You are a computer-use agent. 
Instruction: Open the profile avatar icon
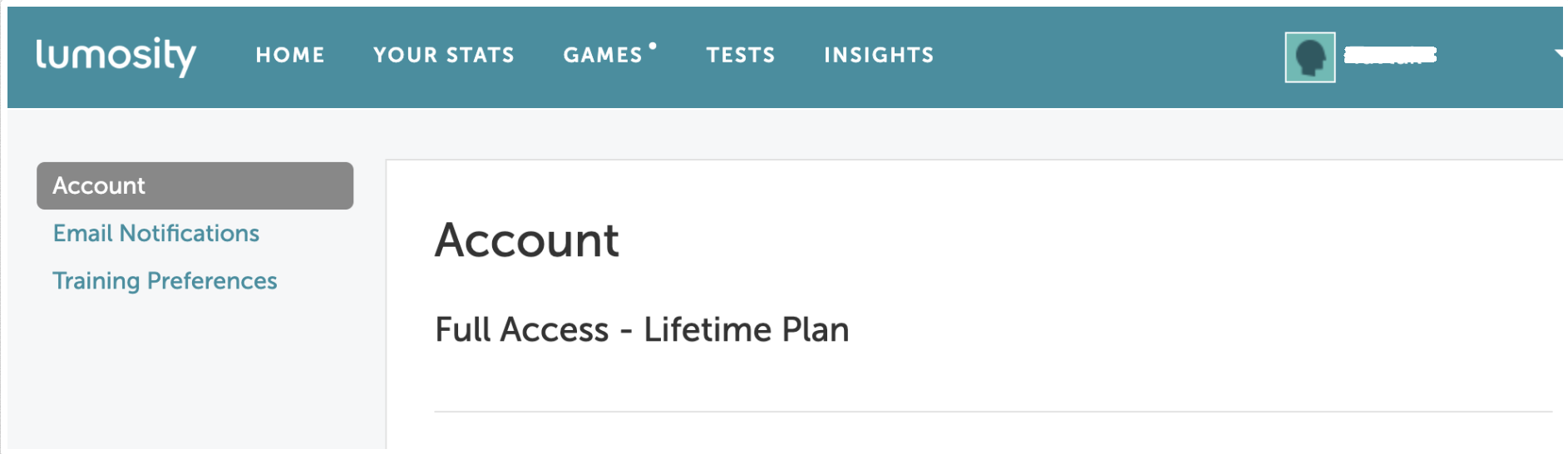(1309, 57)
